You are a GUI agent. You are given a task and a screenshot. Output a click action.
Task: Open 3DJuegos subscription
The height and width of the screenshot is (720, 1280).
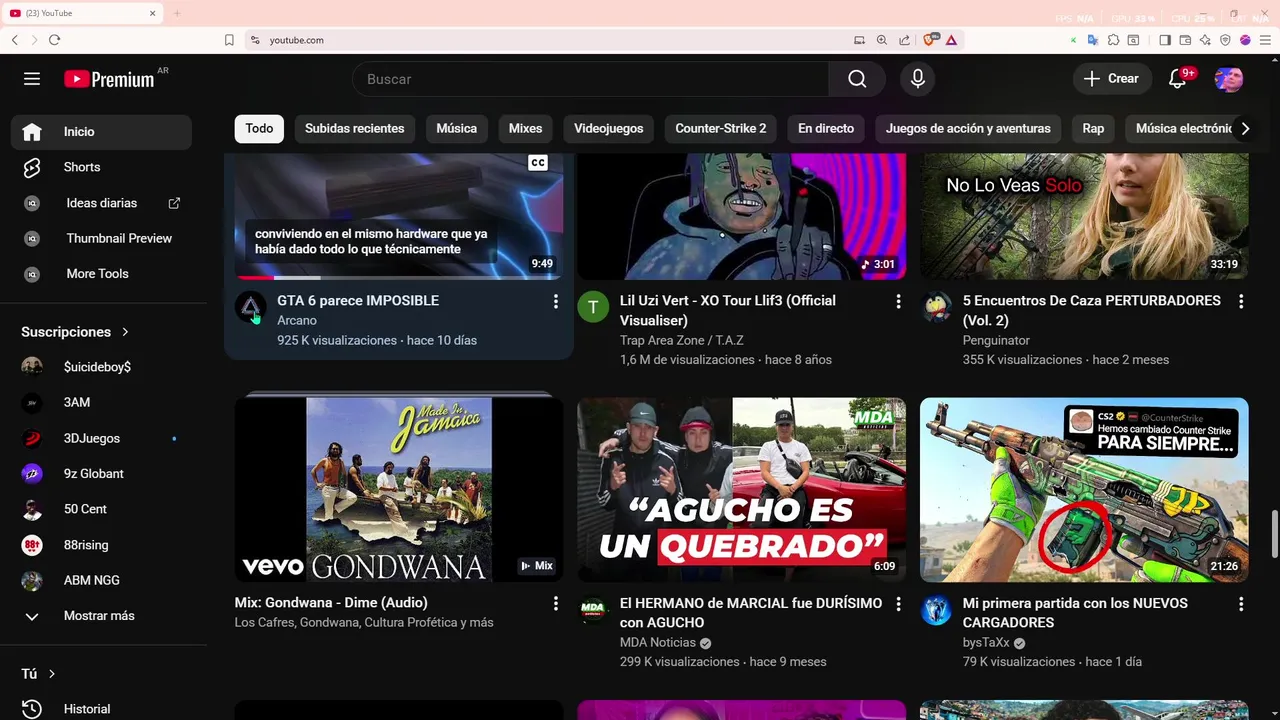pos(101,438)
